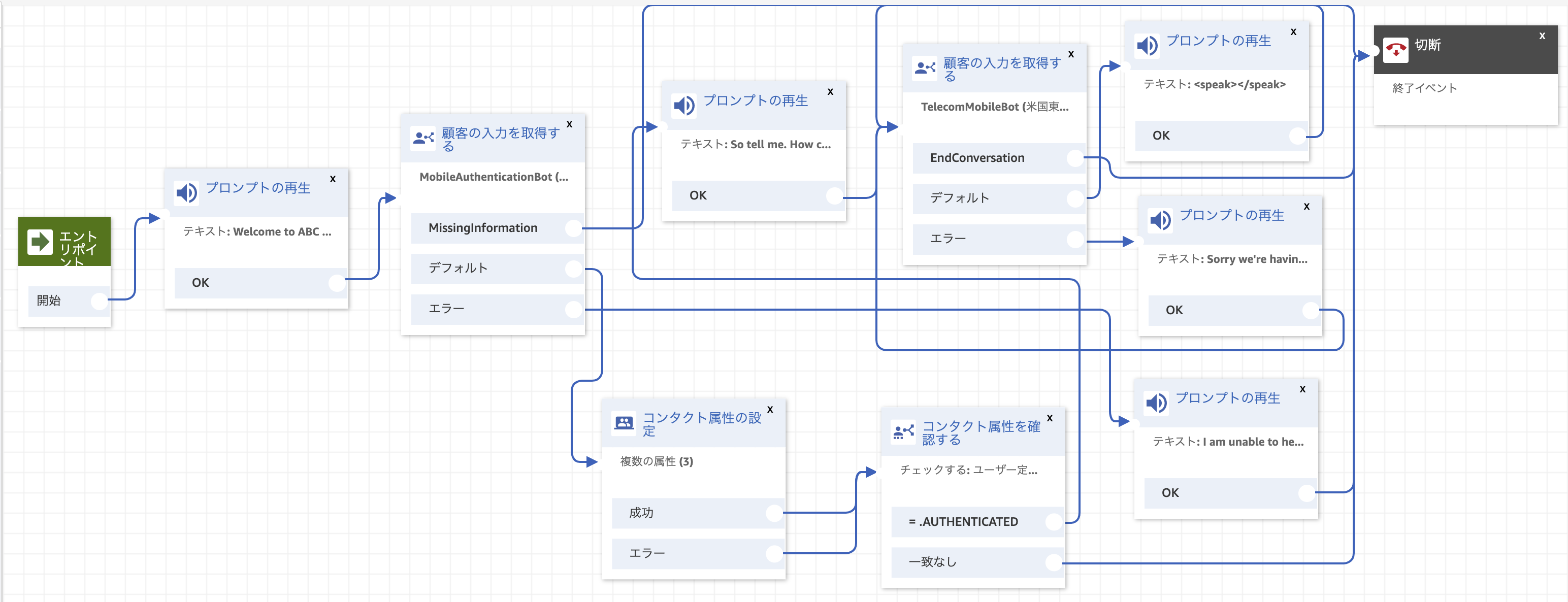1568x602 pixels.
Task: Open the 'Welcome to ABC' prompt block title
Action: (258, 187)
